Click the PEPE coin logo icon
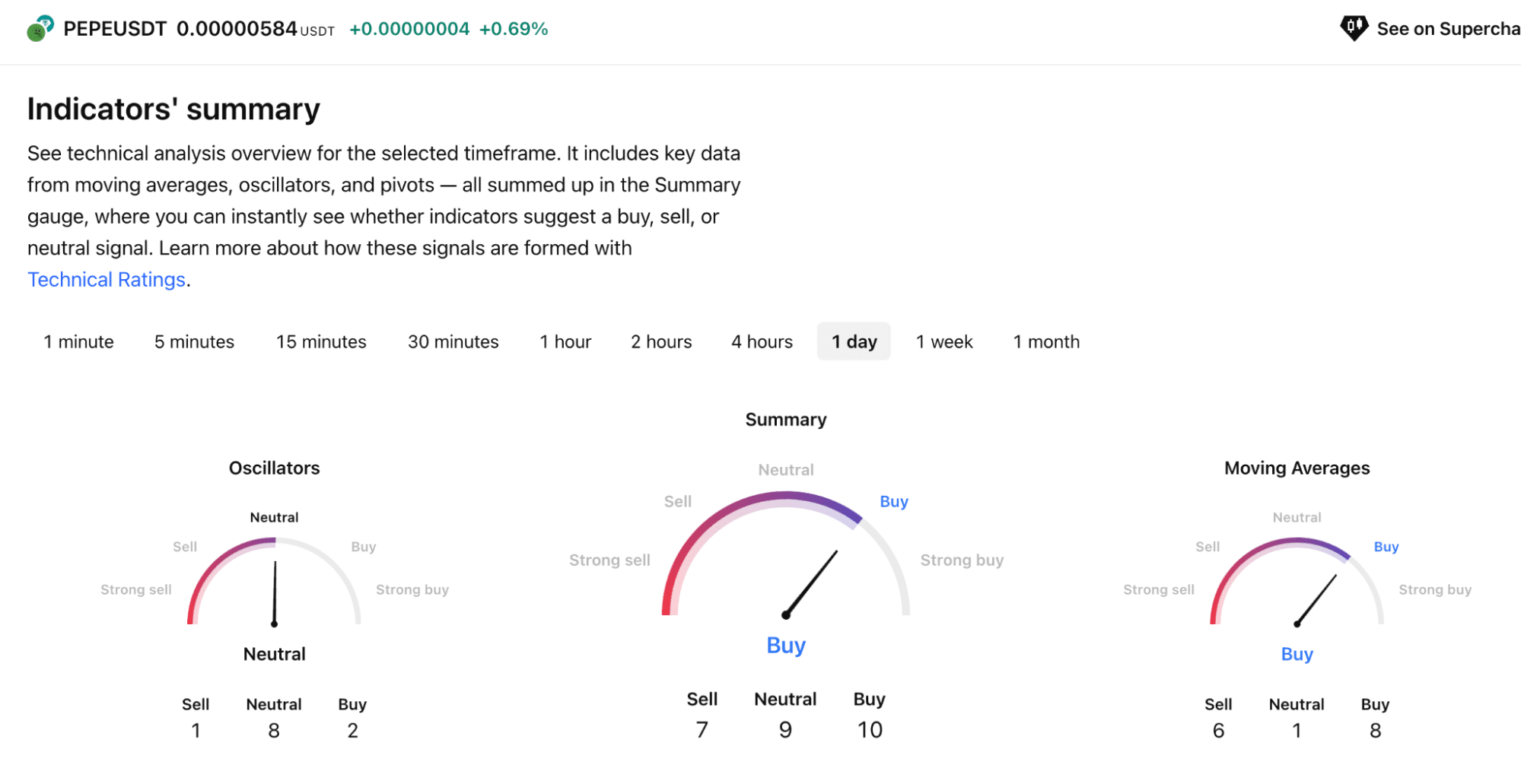 (37, 29)
